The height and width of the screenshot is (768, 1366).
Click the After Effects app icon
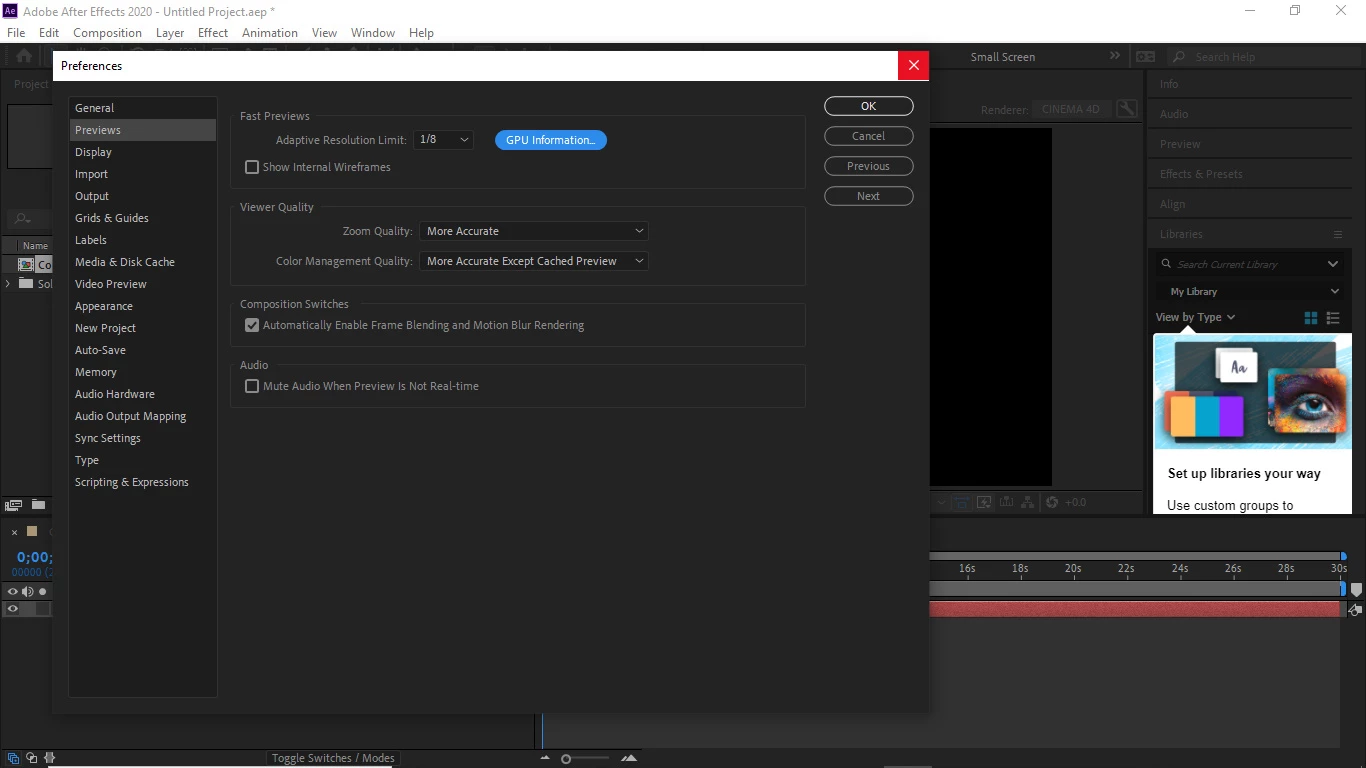(11, 11)
